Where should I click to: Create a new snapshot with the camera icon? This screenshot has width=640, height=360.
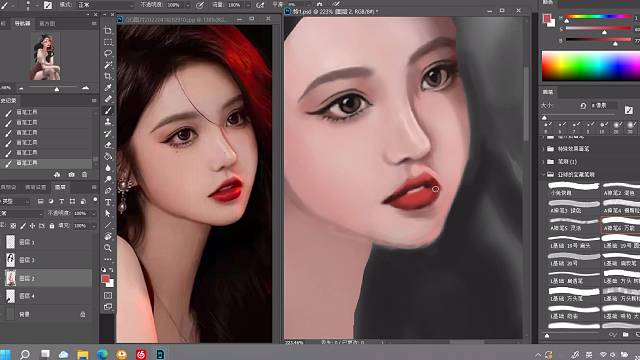[x=71, y=175]
